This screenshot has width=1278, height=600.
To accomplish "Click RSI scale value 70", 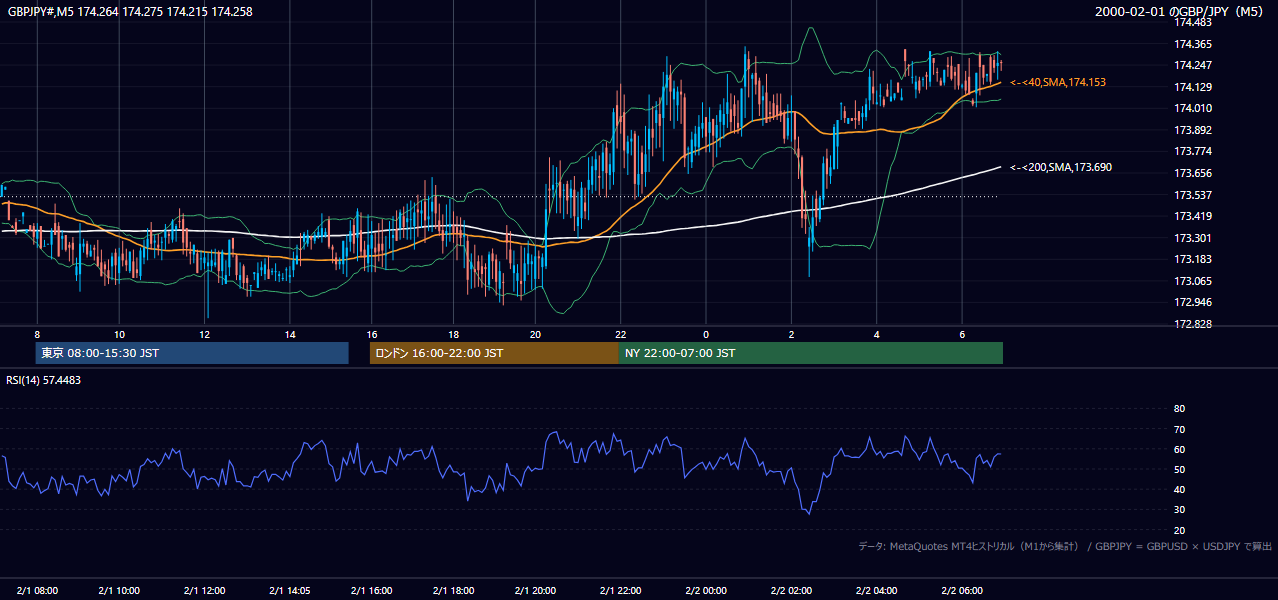I will pyautogui.click(x=1179, y=429).
